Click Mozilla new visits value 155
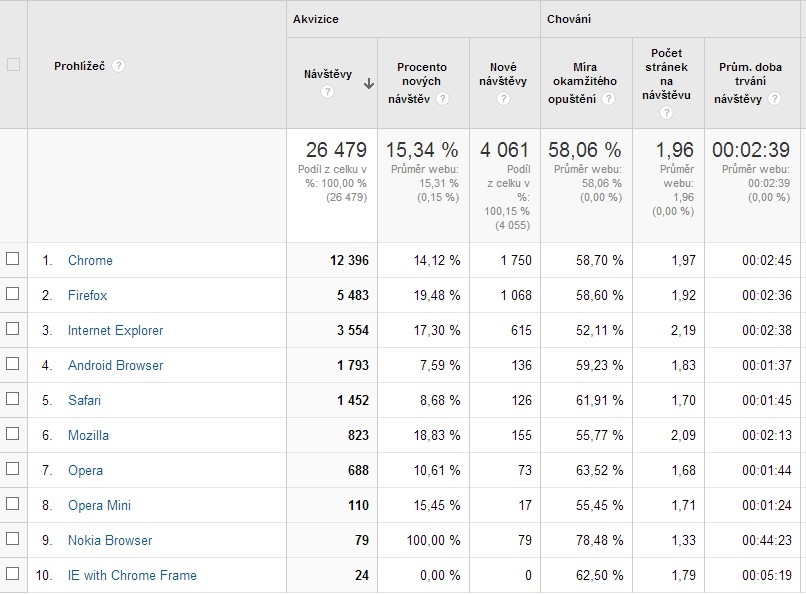Image resolution: width=806 pixels, height=594 pixels. tap(521, 435)
